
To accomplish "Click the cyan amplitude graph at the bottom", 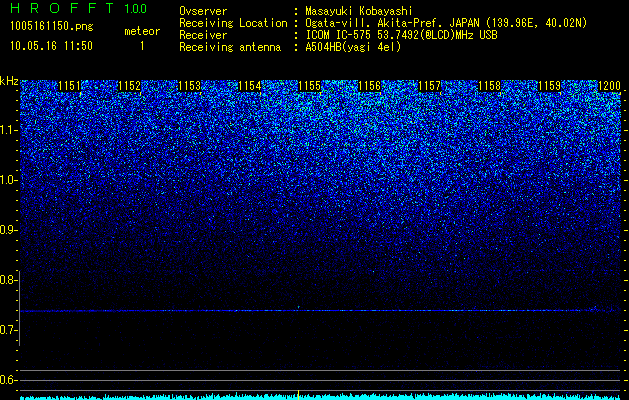I will 320,396.
